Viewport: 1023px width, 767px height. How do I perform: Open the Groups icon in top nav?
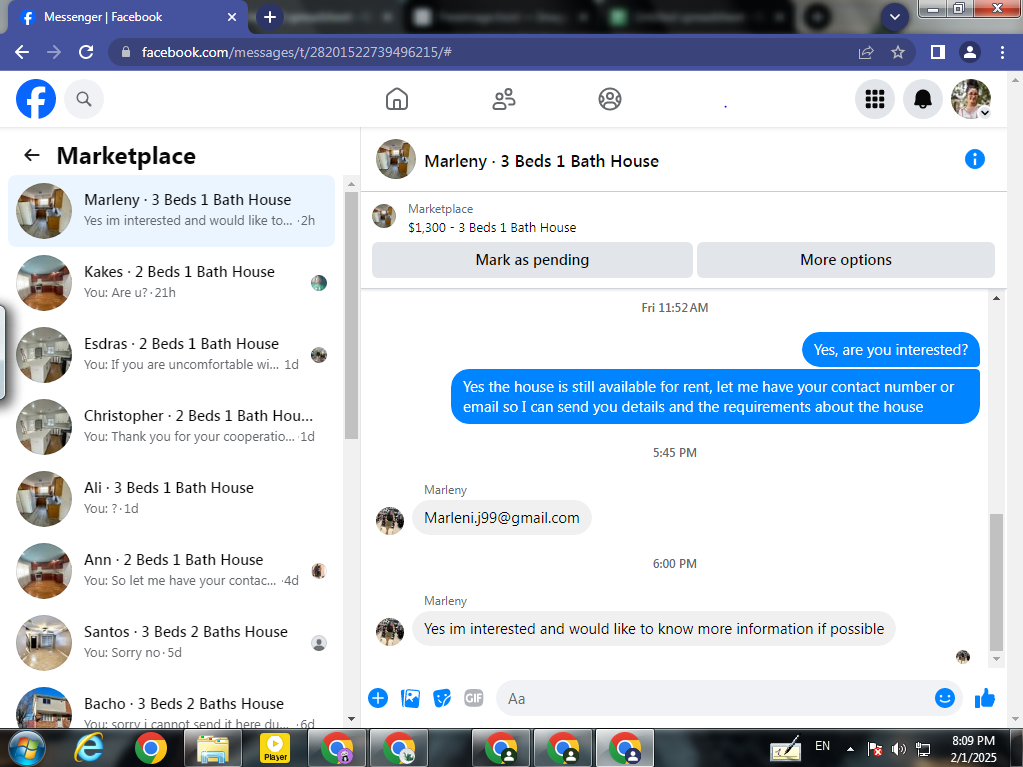pos(610,99)
